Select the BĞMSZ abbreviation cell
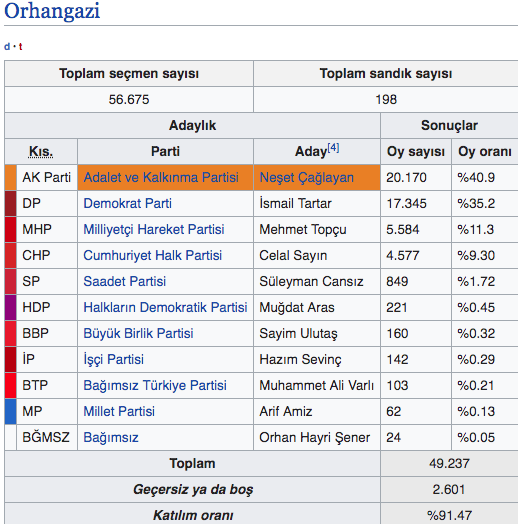Image resolution: width=518 pixels, height=524 pixels. [47, 437]
